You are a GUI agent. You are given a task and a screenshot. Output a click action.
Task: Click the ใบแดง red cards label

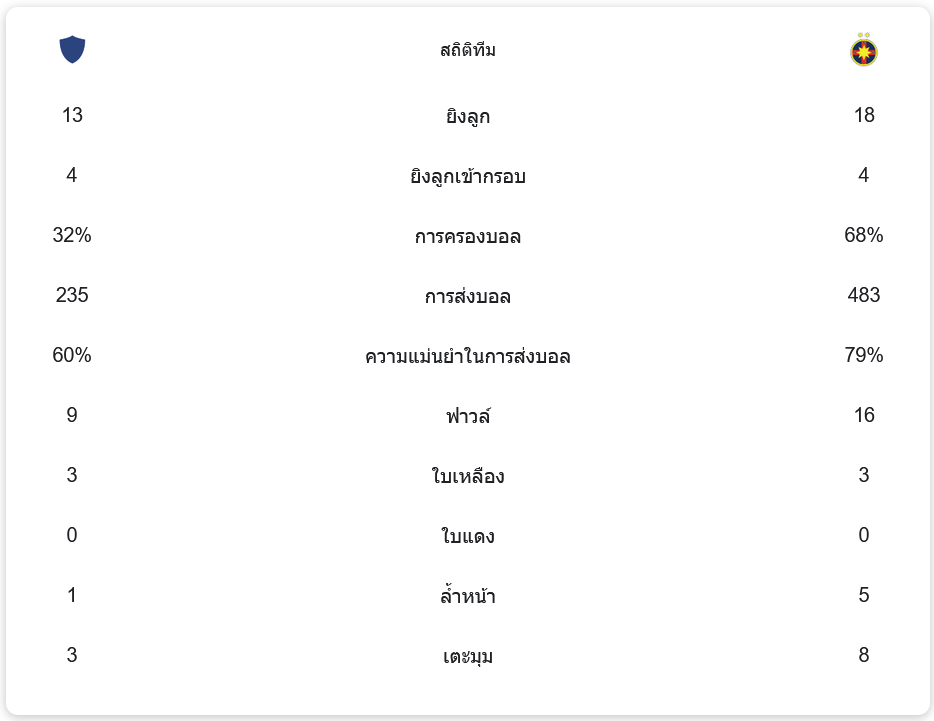(x=468, y=536)
